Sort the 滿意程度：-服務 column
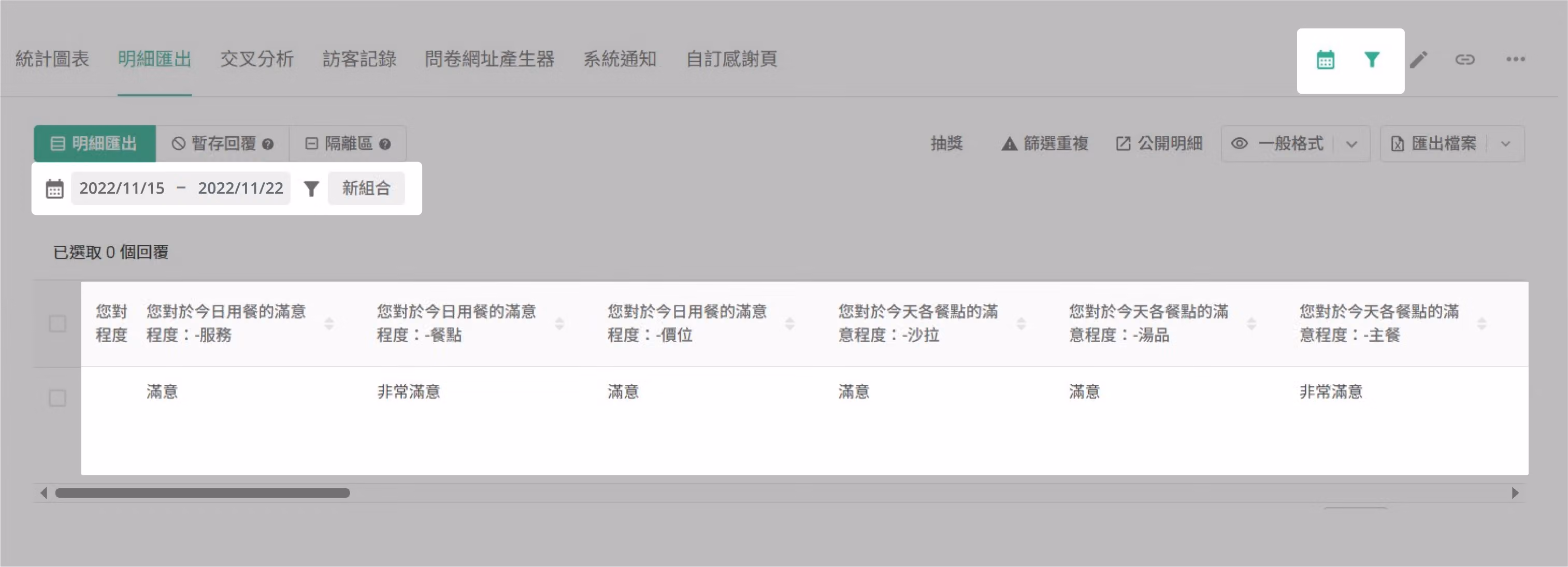This screenshot has height=567, width=1568. point(329,324)
